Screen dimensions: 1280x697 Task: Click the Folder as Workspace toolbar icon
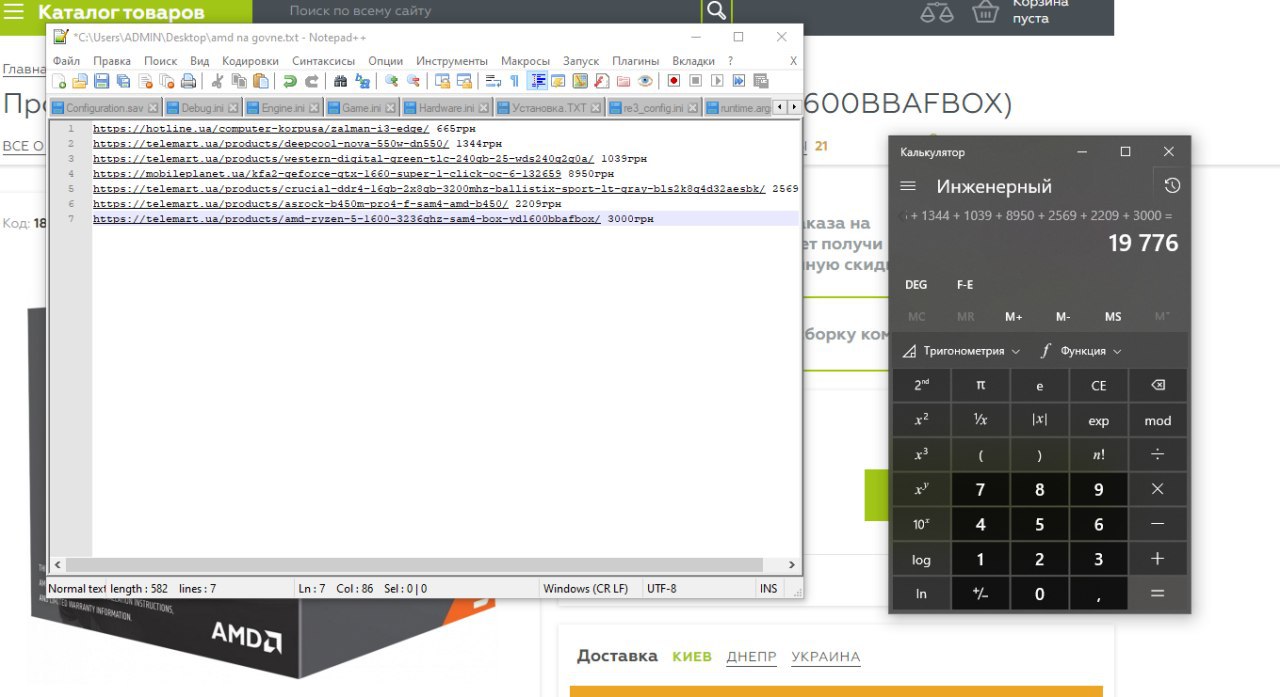tap(623, 81)
